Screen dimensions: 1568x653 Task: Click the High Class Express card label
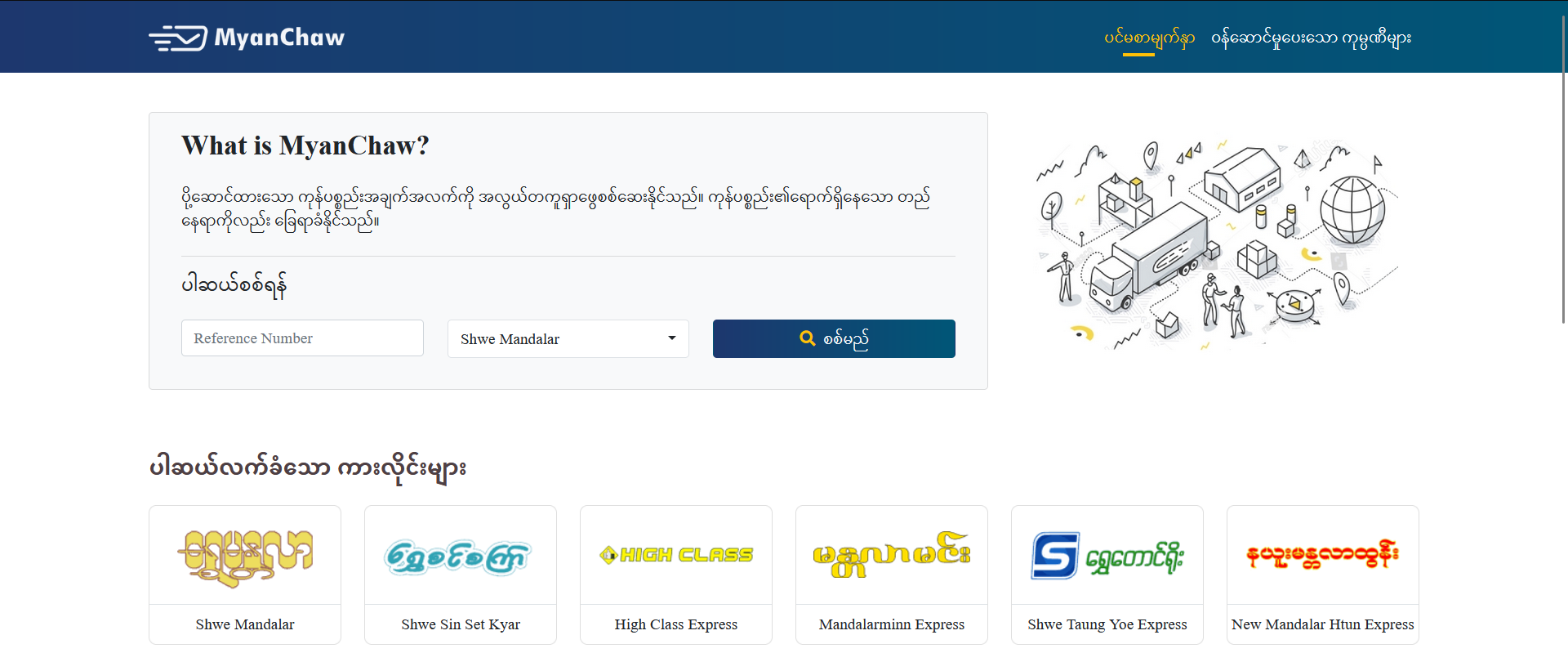click(676, 624)
